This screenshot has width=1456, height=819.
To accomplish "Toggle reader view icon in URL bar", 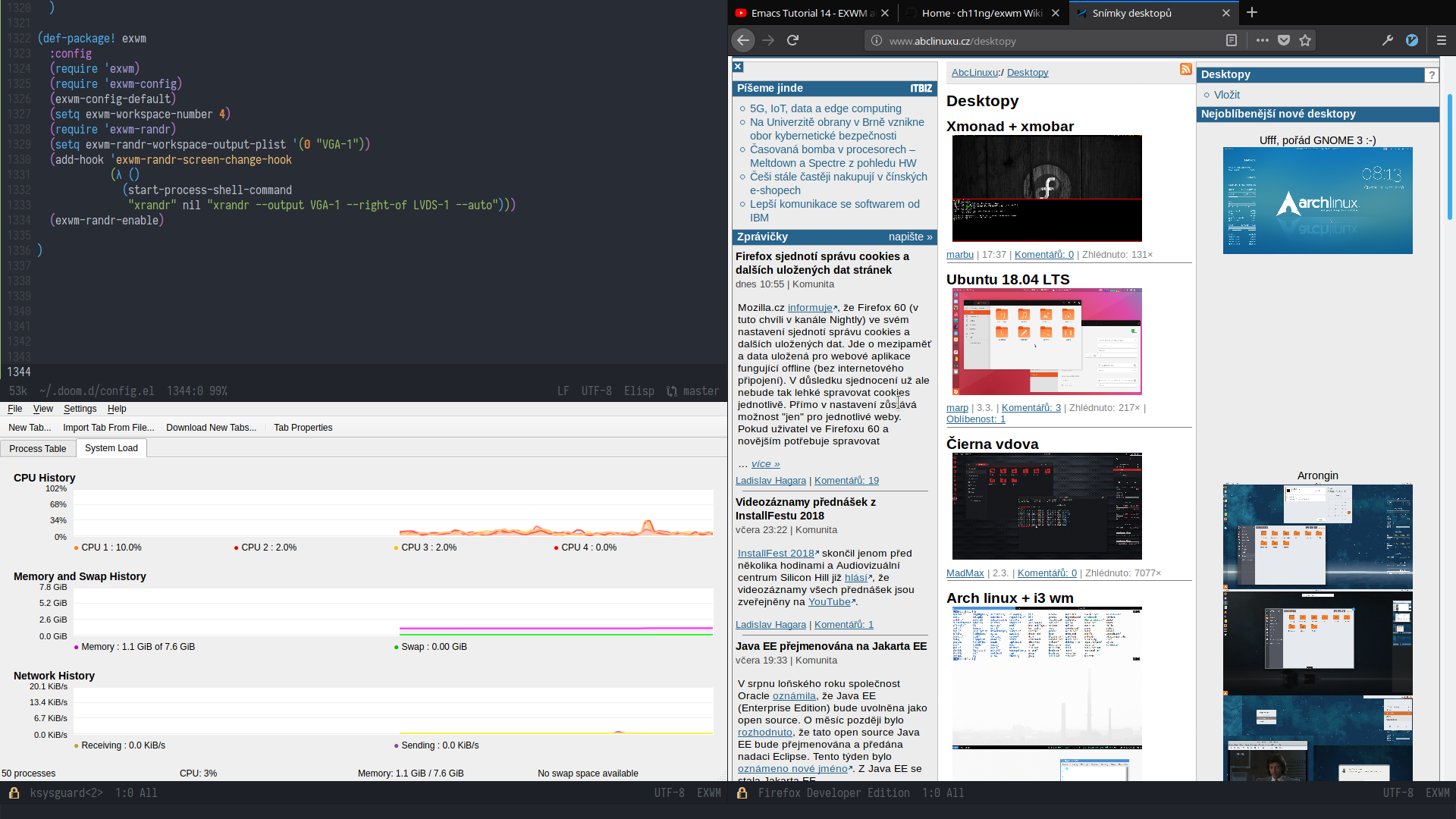I will click(x=1232, y=40).
